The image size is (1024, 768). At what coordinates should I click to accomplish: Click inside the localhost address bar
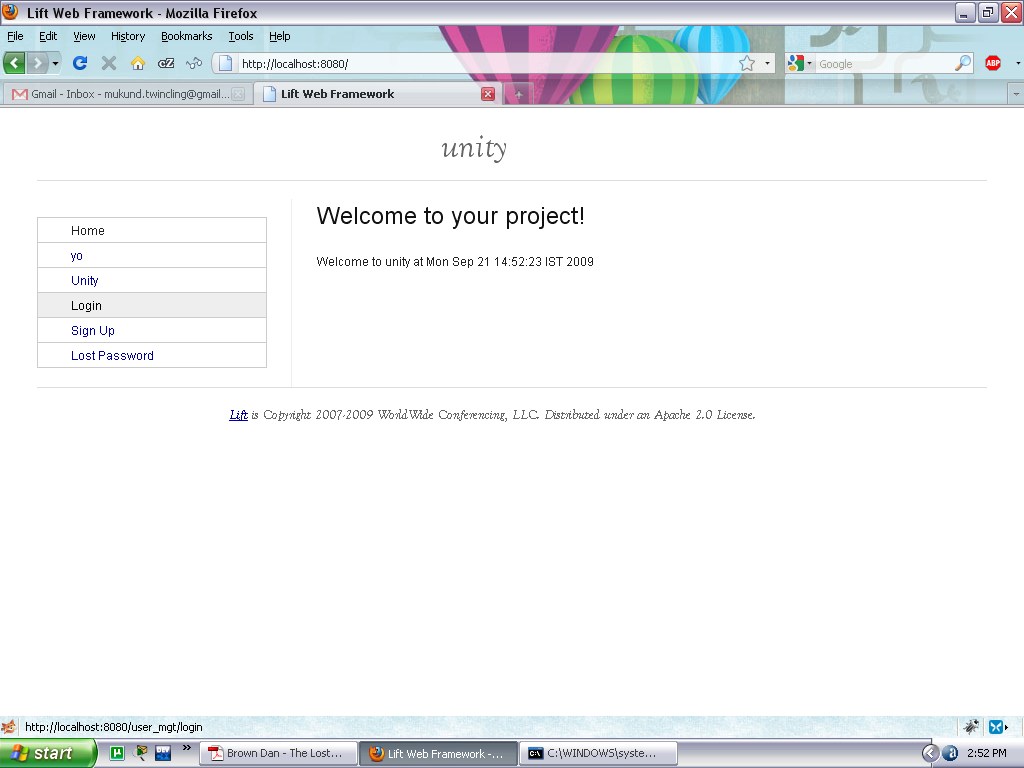pyautogui.click(x=480, y=63)
